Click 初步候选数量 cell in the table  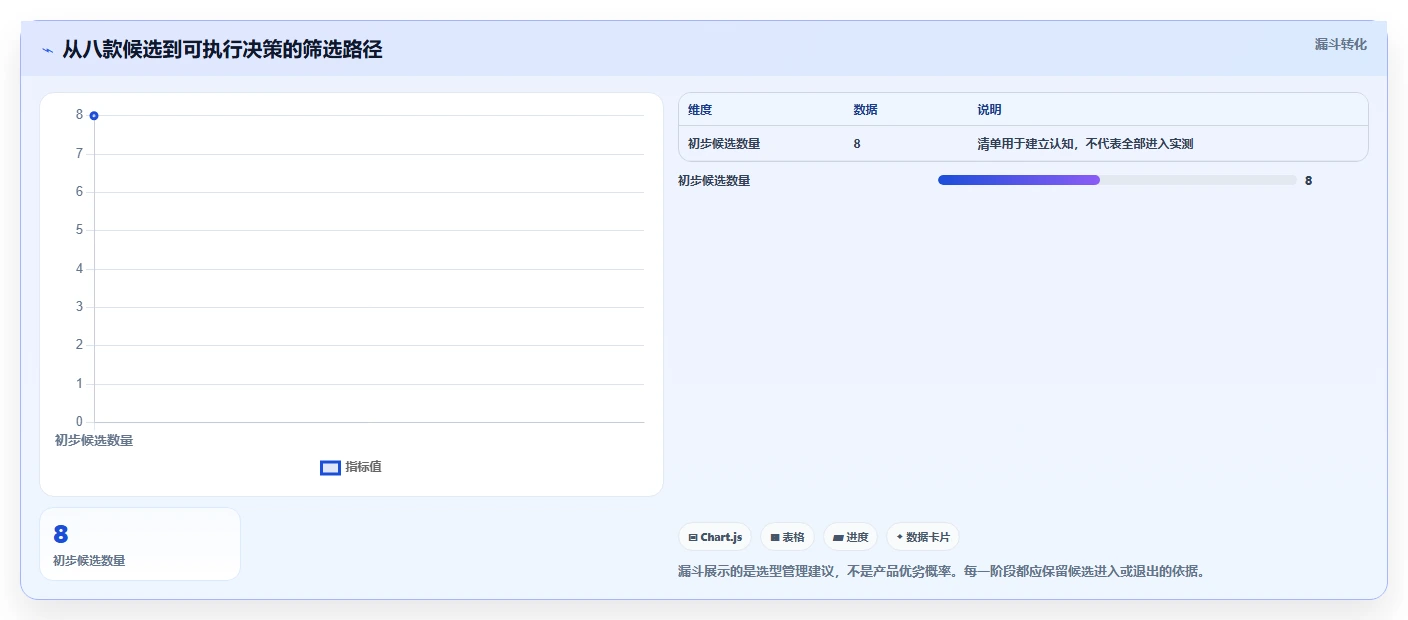point(724,144)
